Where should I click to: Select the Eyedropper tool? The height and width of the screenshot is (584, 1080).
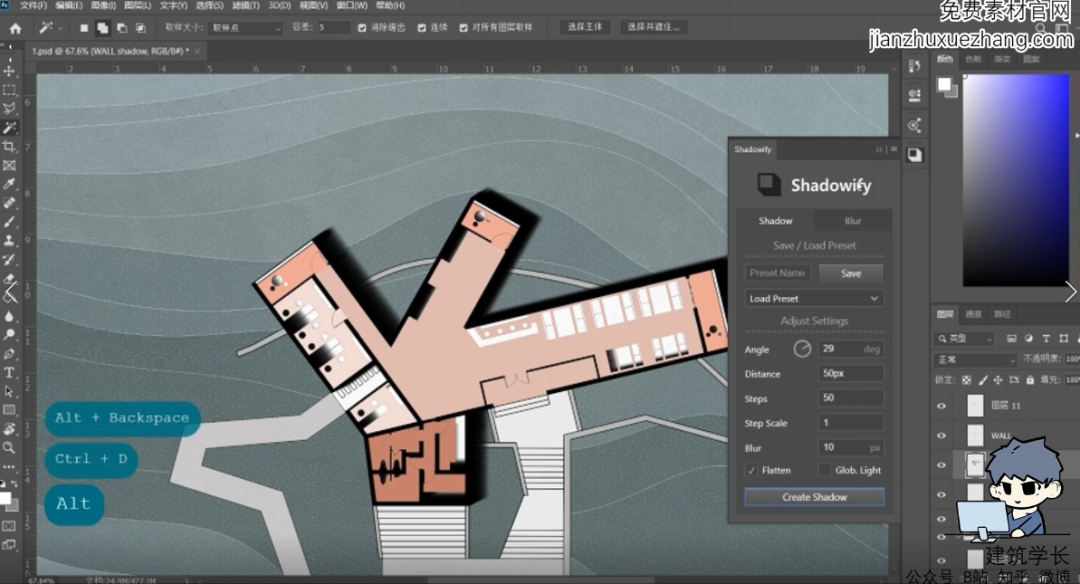point(10,184)
